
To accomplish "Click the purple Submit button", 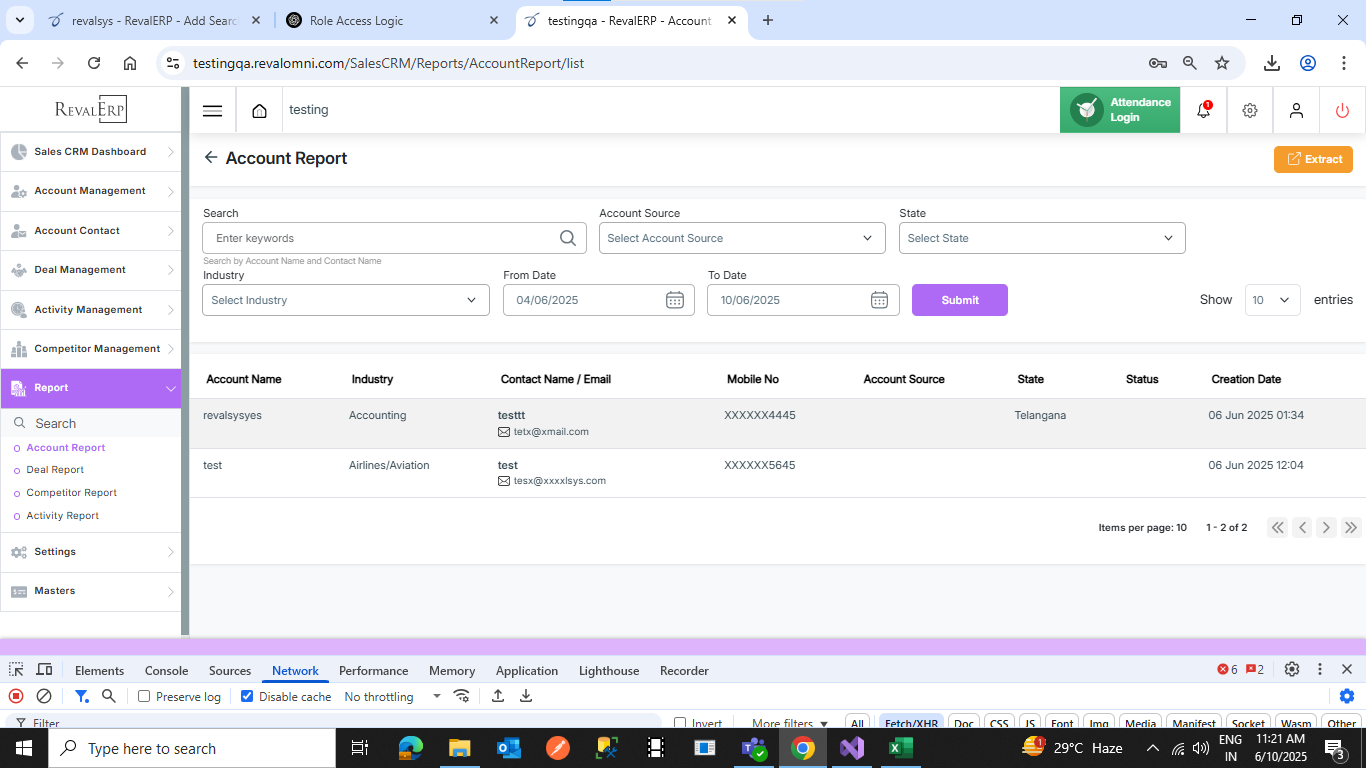I will click(x=959, y=300).
